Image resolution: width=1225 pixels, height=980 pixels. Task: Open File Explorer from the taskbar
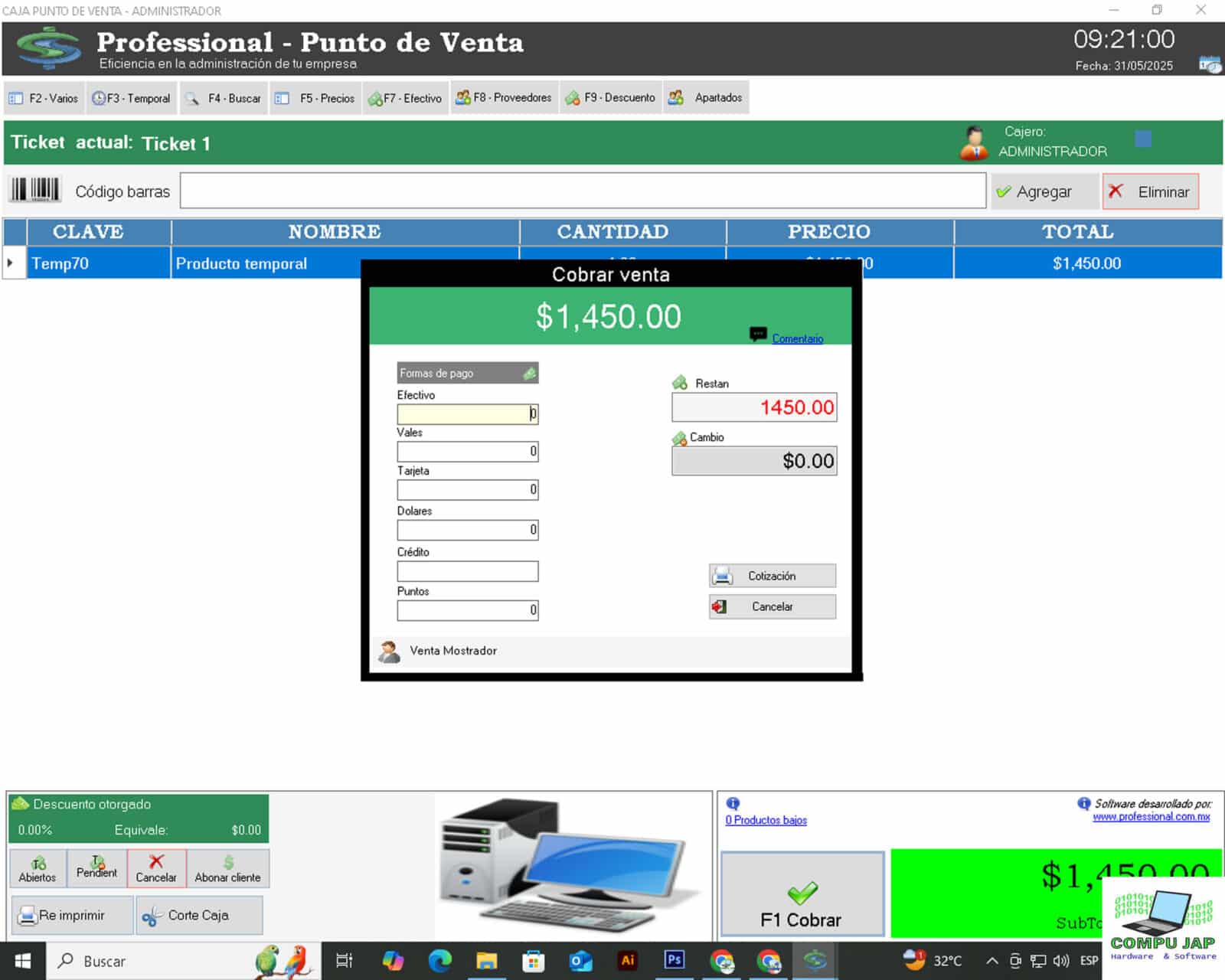point(487,960)
